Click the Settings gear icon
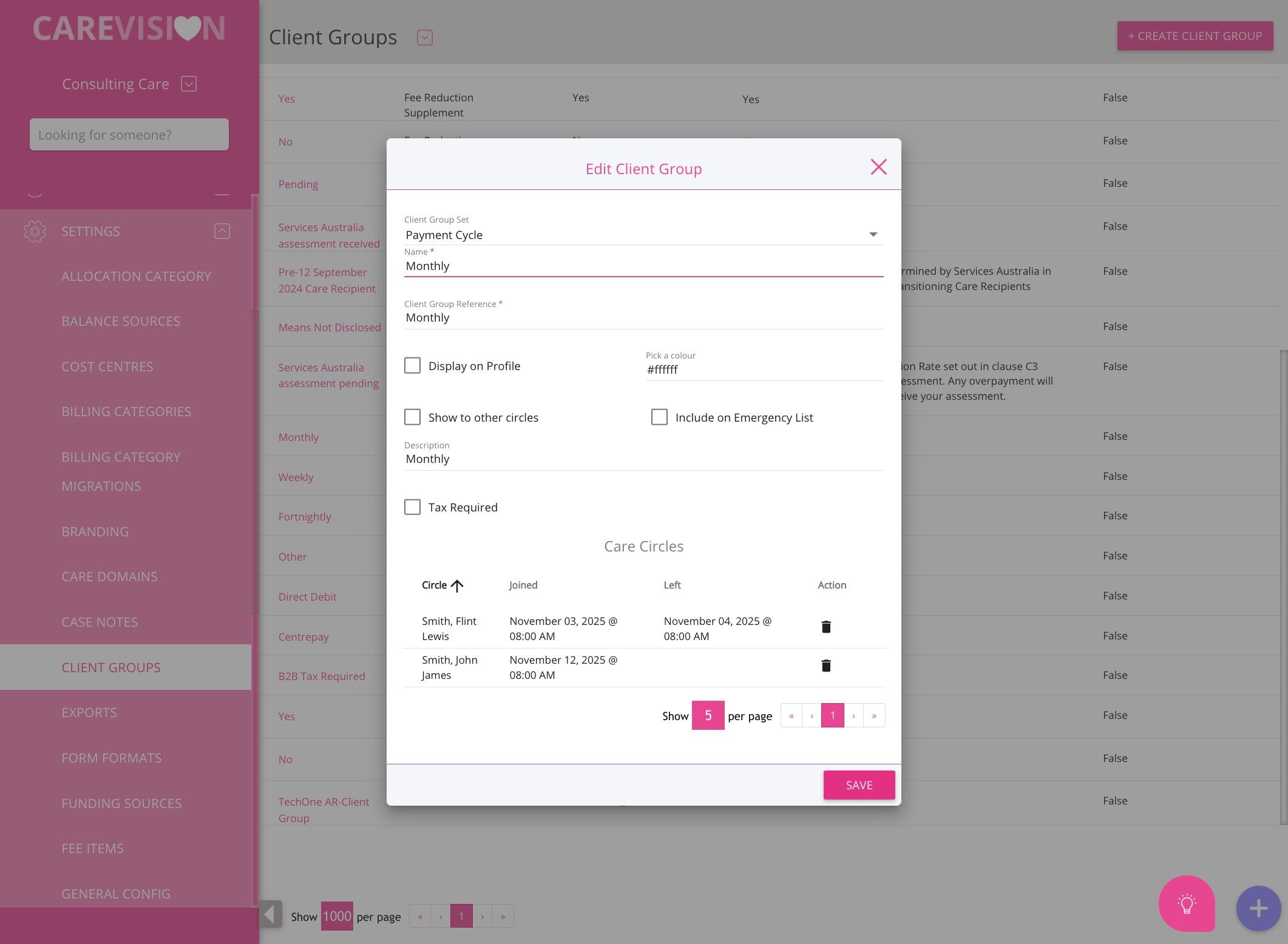 click(35, 231)
